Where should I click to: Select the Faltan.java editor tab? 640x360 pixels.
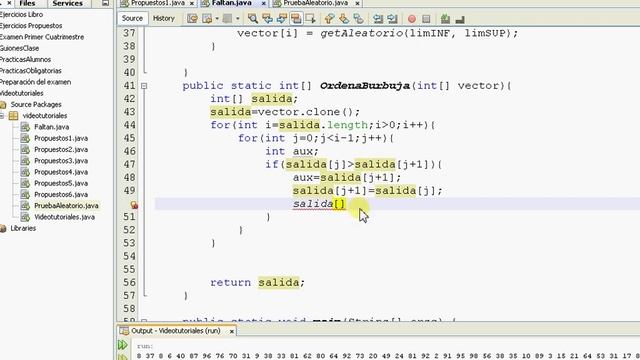tap(231, 3)
